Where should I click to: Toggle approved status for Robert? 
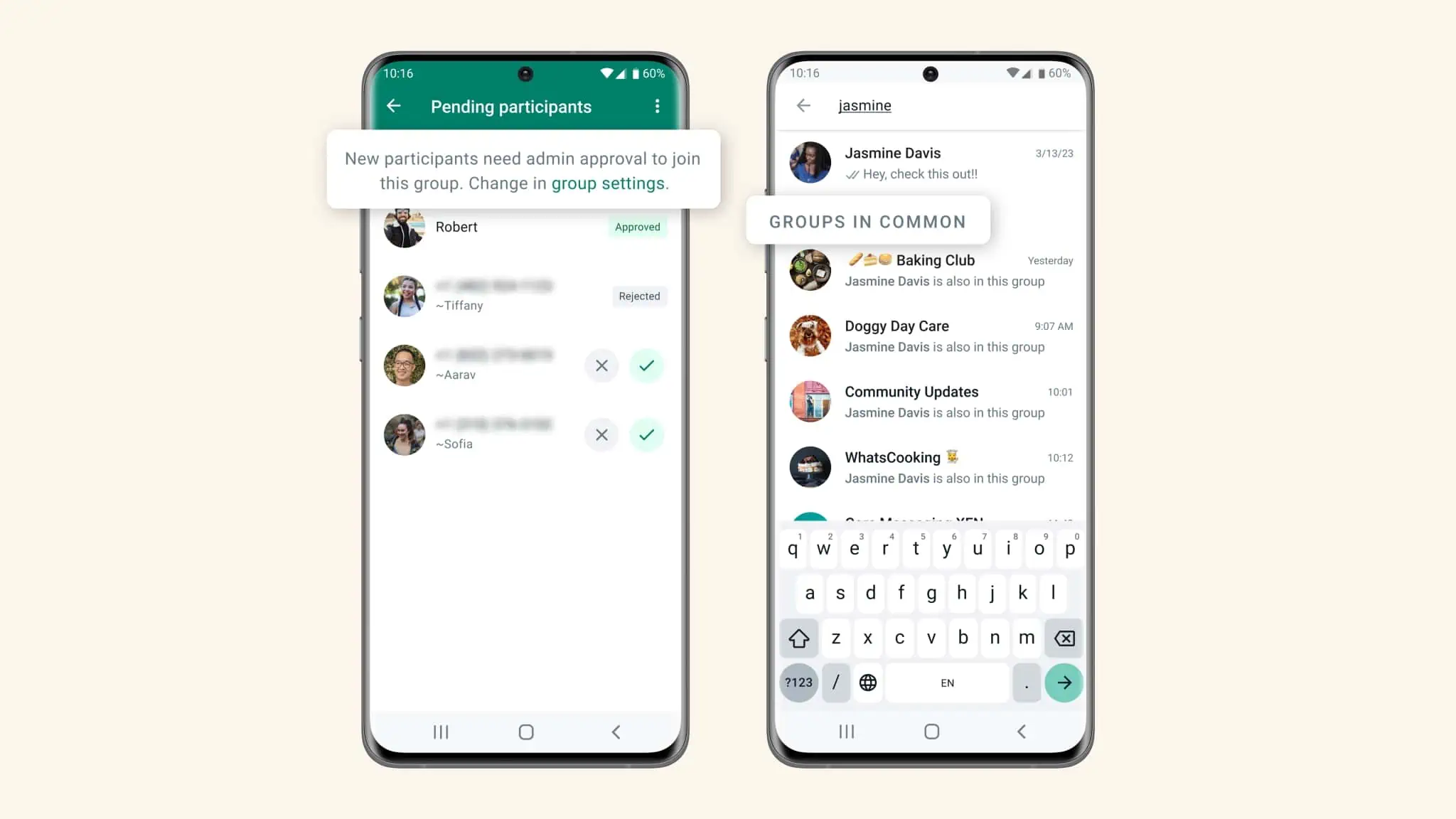(x=638, y=226)
